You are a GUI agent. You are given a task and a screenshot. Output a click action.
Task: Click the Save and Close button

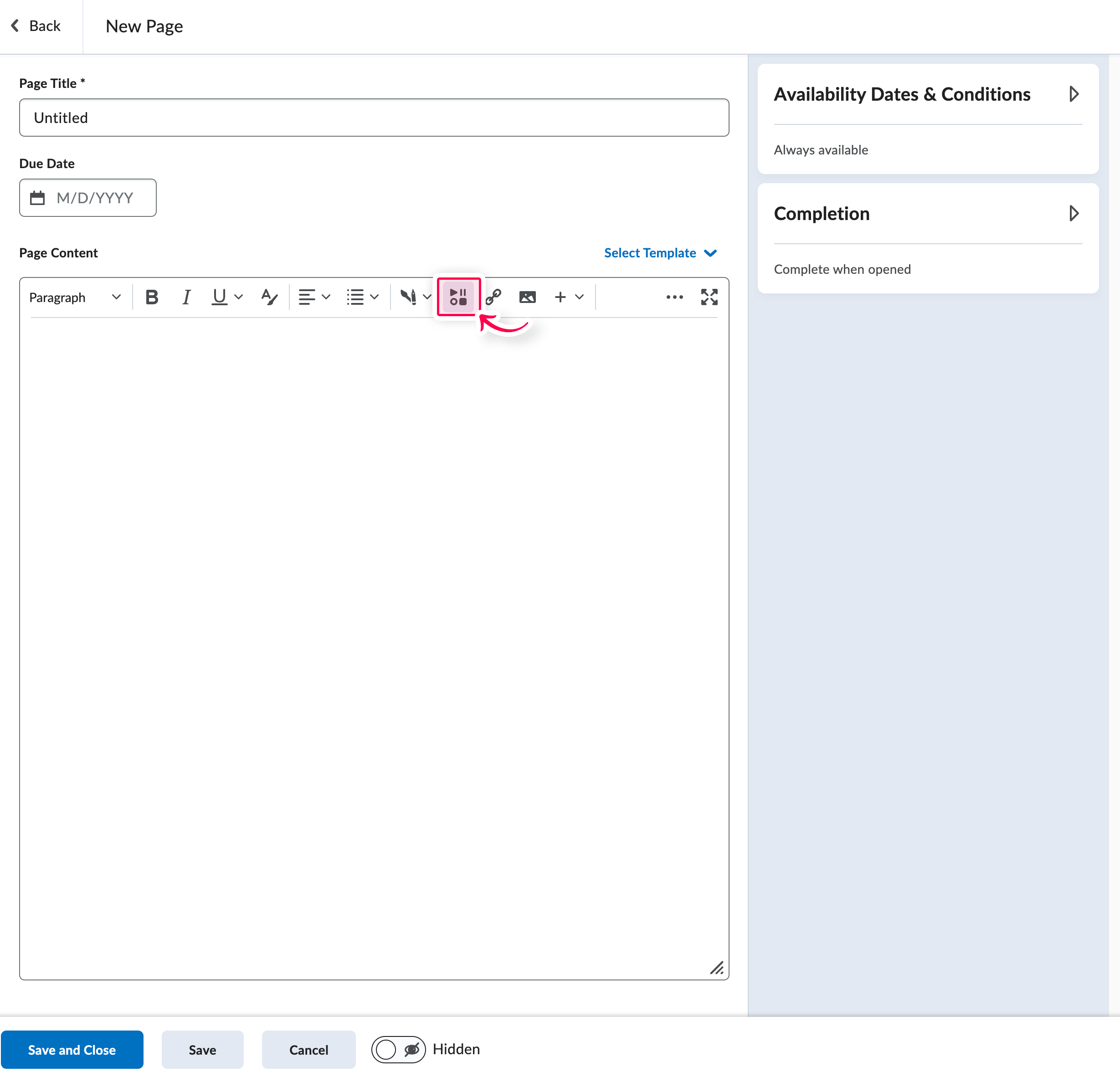coord(72,1050)
